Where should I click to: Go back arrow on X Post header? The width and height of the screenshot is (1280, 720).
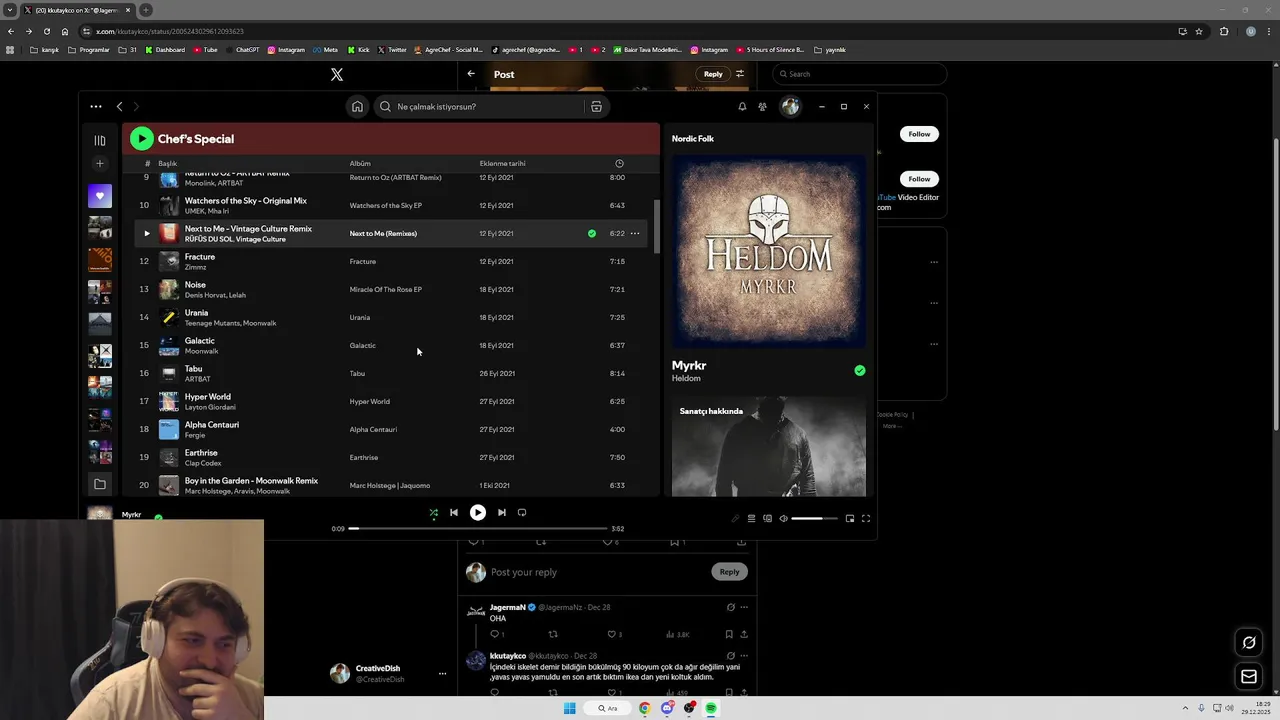471,74
